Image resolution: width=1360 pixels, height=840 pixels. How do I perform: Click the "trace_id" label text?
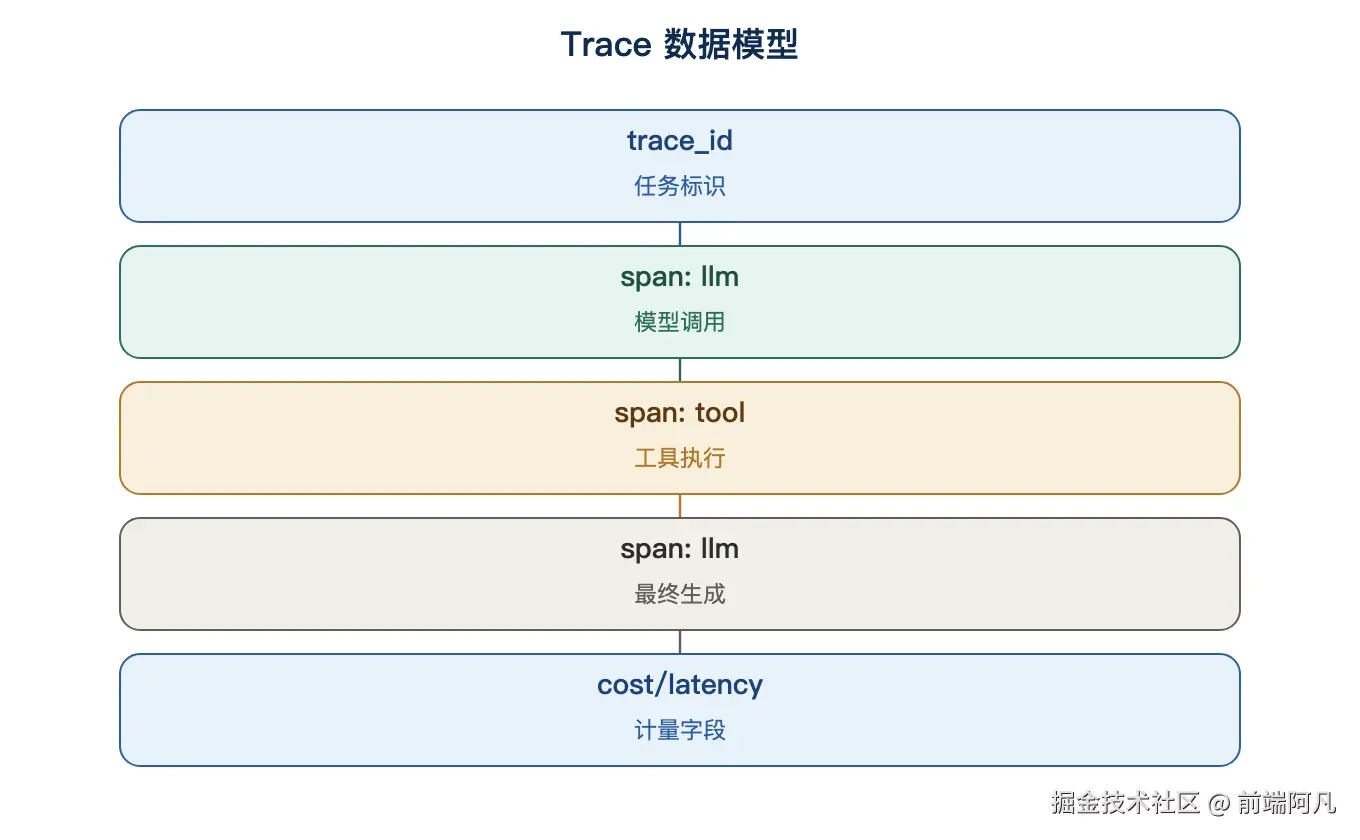[x=680, y=141]
